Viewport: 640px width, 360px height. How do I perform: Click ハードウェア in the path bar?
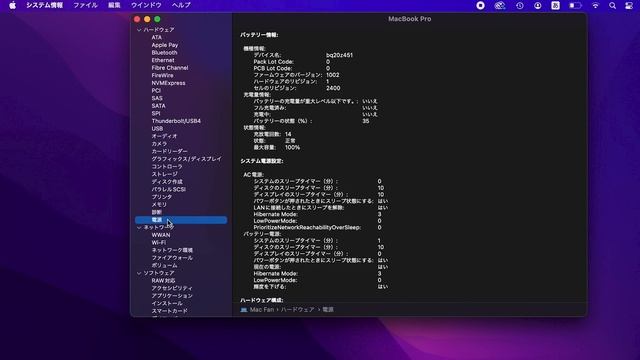pyautogui.click(x=298, y=310)
